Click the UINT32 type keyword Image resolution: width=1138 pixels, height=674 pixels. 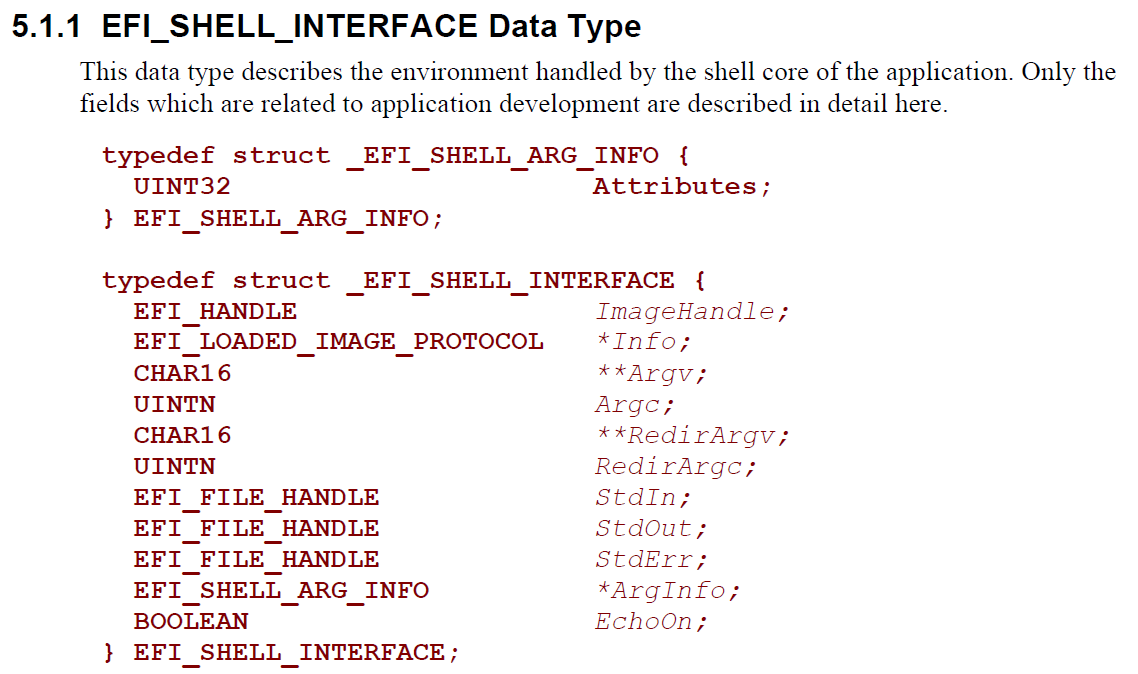(x=182, y=186)
